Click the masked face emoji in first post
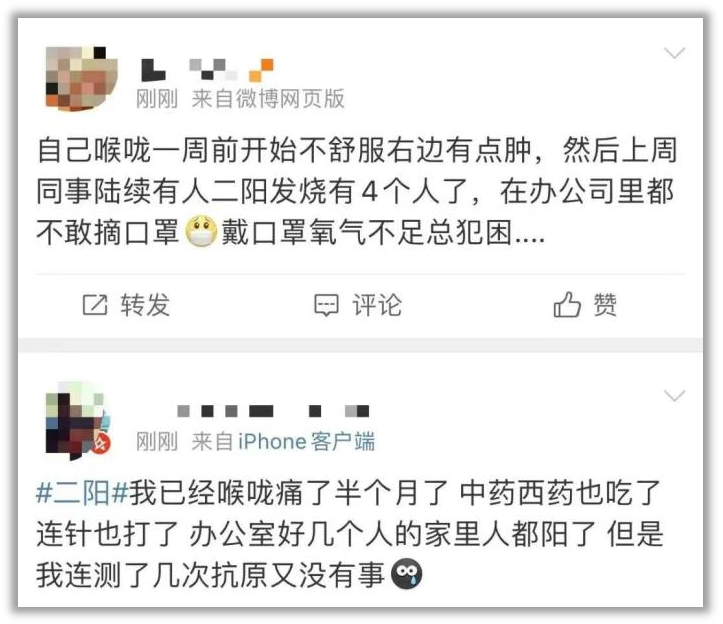This screenshot has height=624, width=723. (201, 232)
